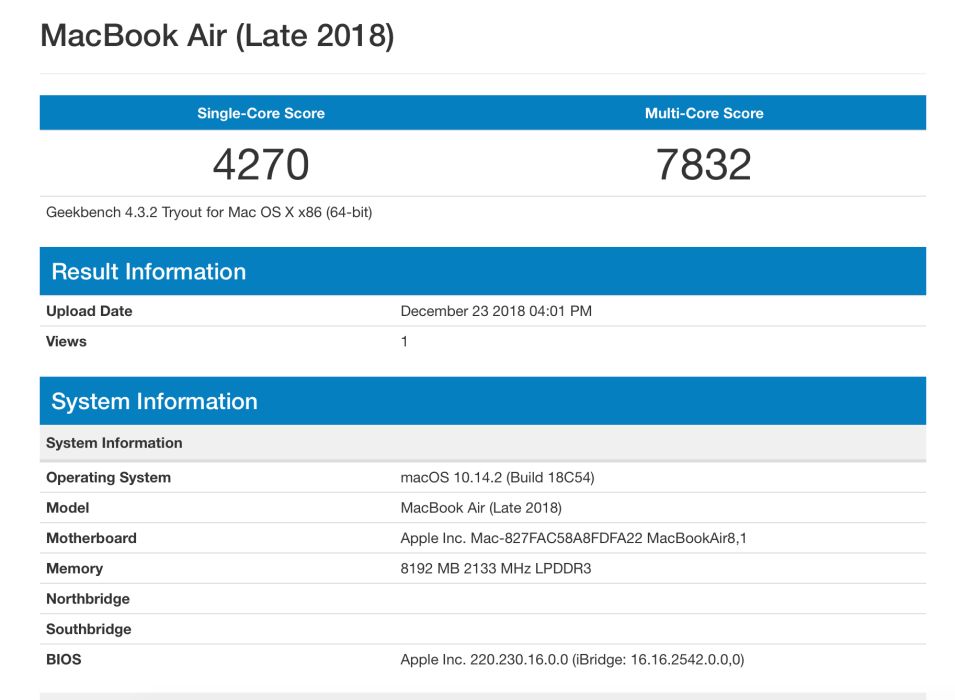Viewport: 955px width, 700px height.
Task: Select the Single-Core Score header
Action: (x=261, y=113)
